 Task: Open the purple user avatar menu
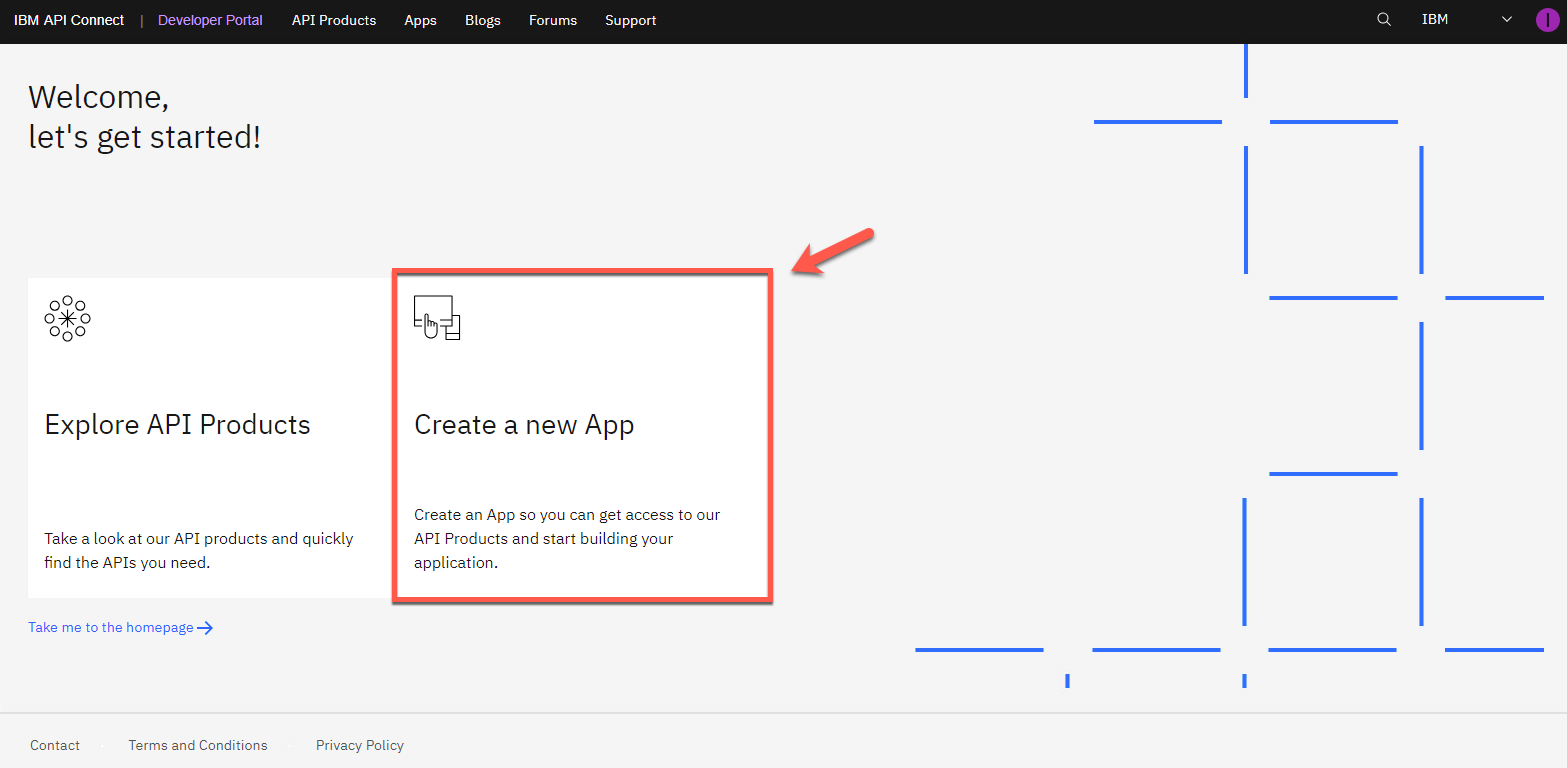pos(1547,20)
